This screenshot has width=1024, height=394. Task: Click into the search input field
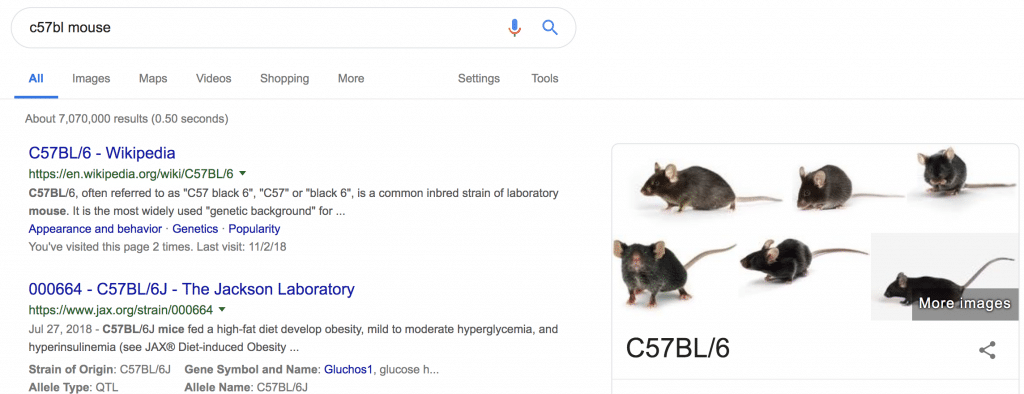tap(261, 27)
